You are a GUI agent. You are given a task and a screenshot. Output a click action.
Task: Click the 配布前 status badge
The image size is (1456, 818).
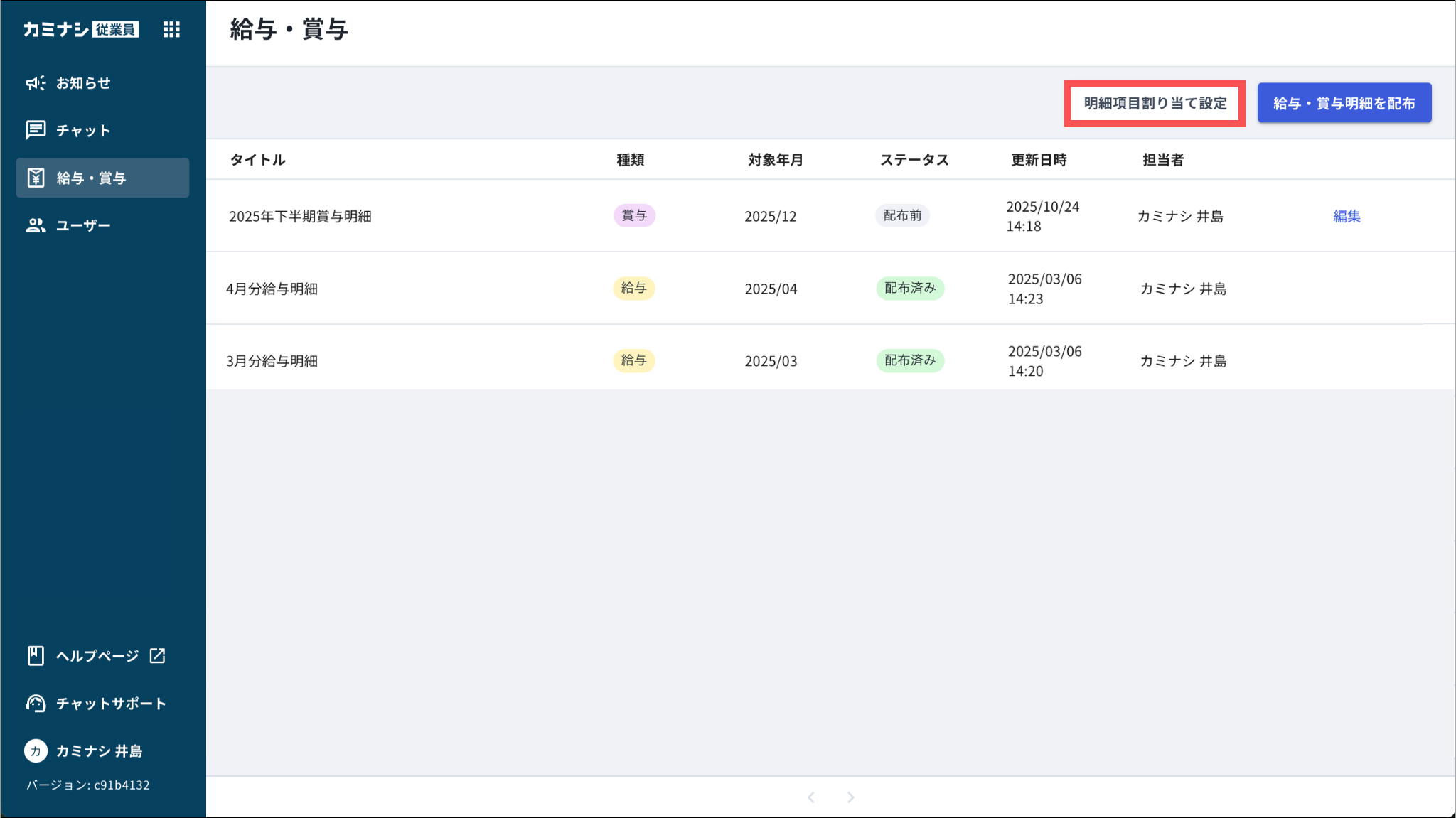[x=902, y=215]
